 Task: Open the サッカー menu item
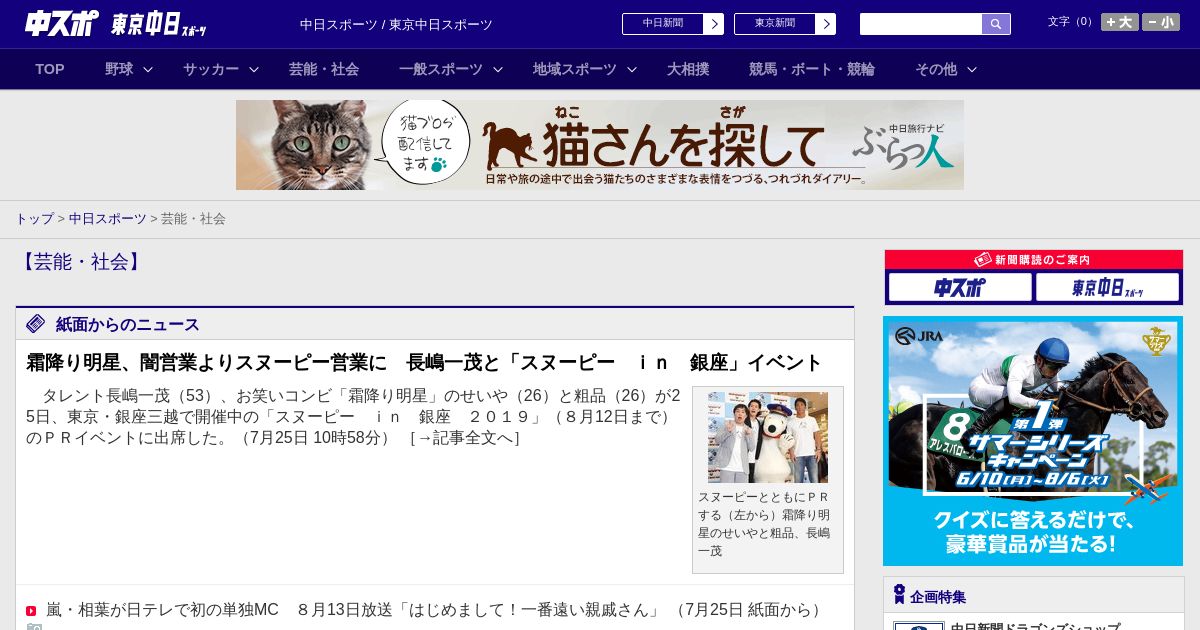211,69
